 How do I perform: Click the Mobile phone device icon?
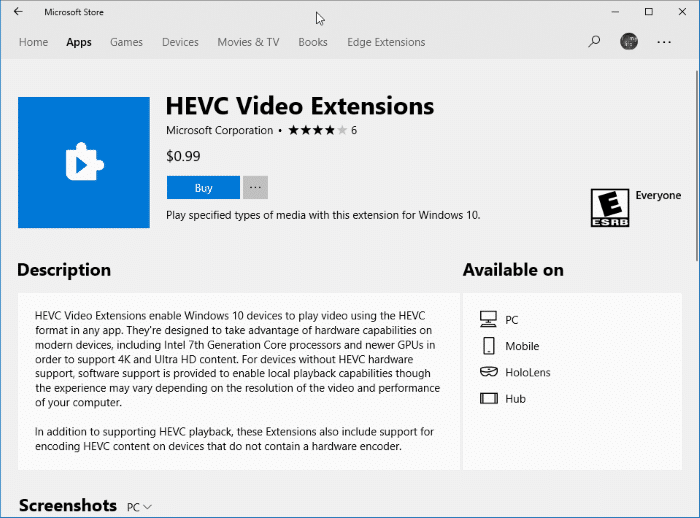point(489,346)
